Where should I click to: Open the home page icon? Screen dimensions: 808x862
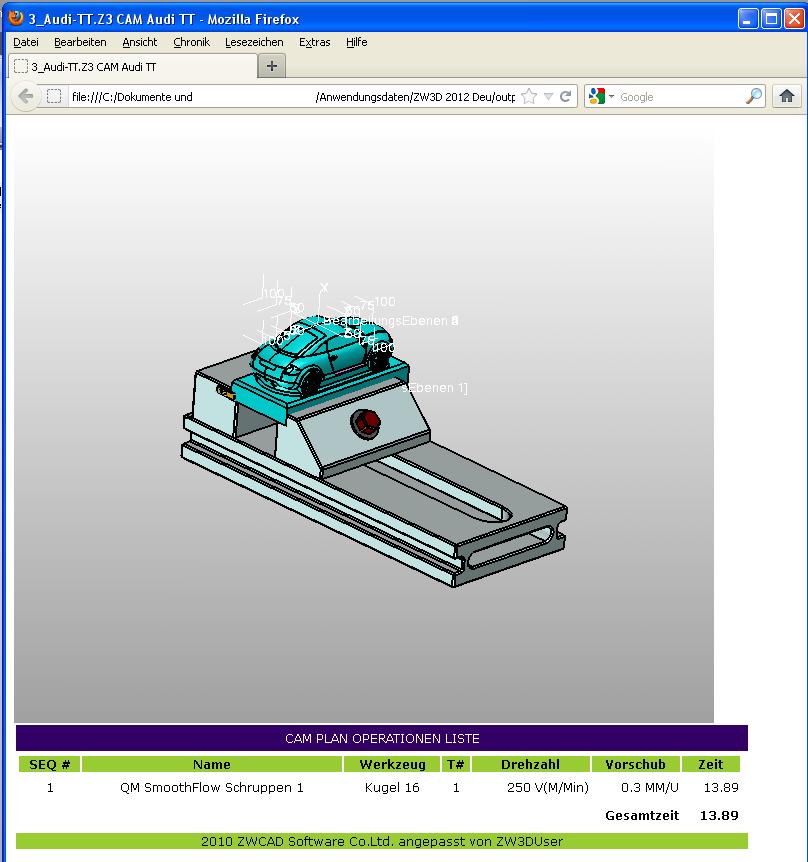point(787,96)
